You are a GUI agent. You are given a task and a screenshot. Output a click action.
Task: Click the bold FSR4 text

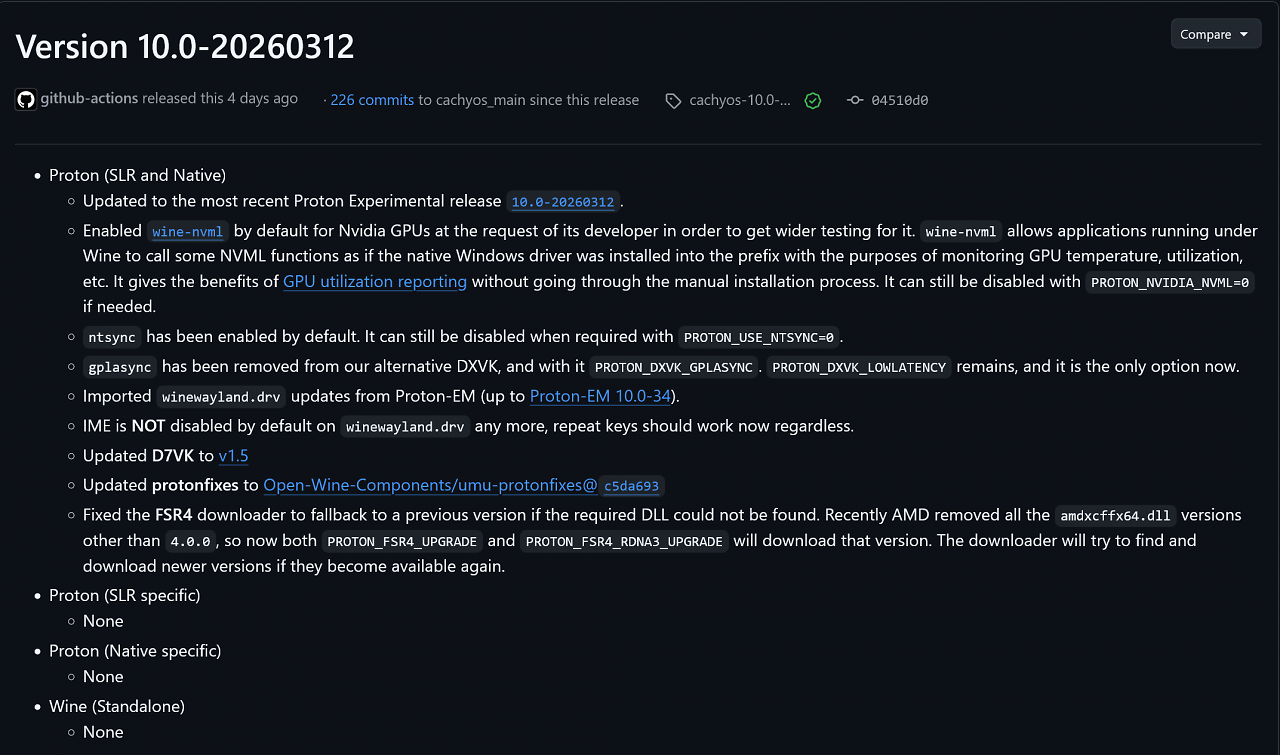173,515
